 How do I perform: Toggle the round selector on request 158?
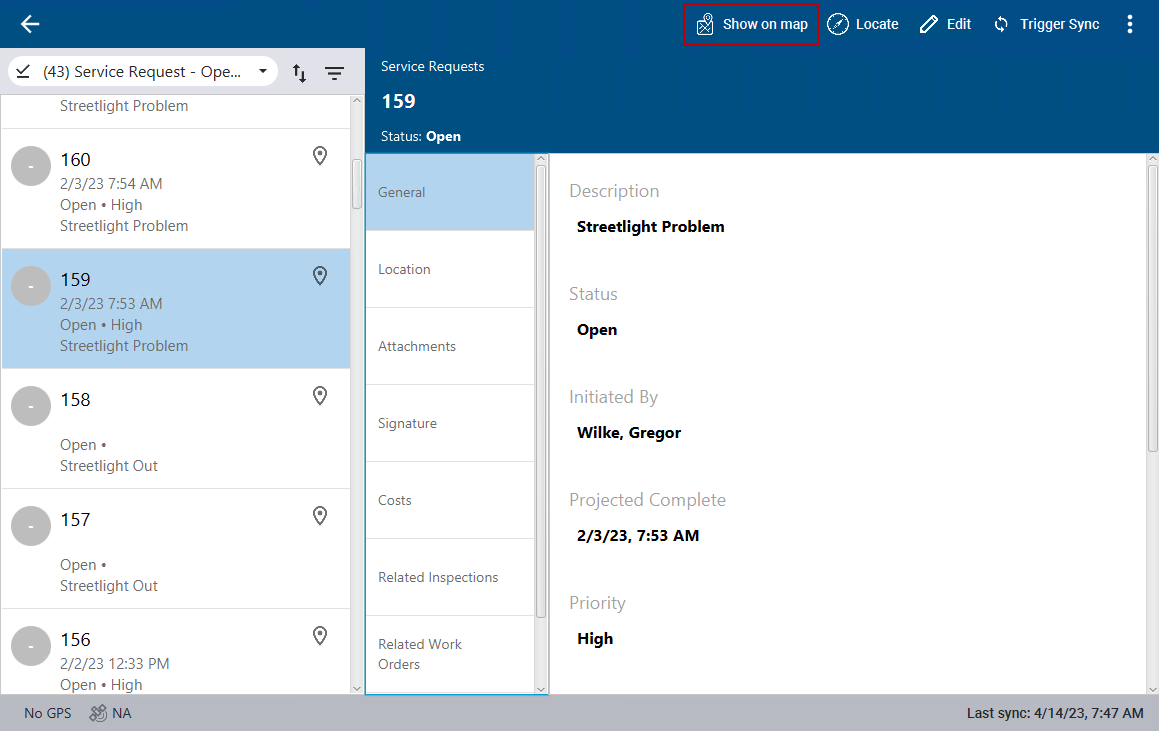31,406
